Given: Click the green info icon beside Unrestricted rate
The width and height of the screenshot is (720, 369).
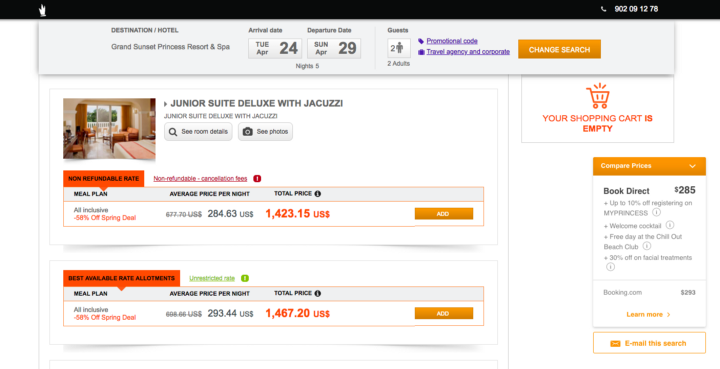Looking at the screenshot, I should click(245, 278).
